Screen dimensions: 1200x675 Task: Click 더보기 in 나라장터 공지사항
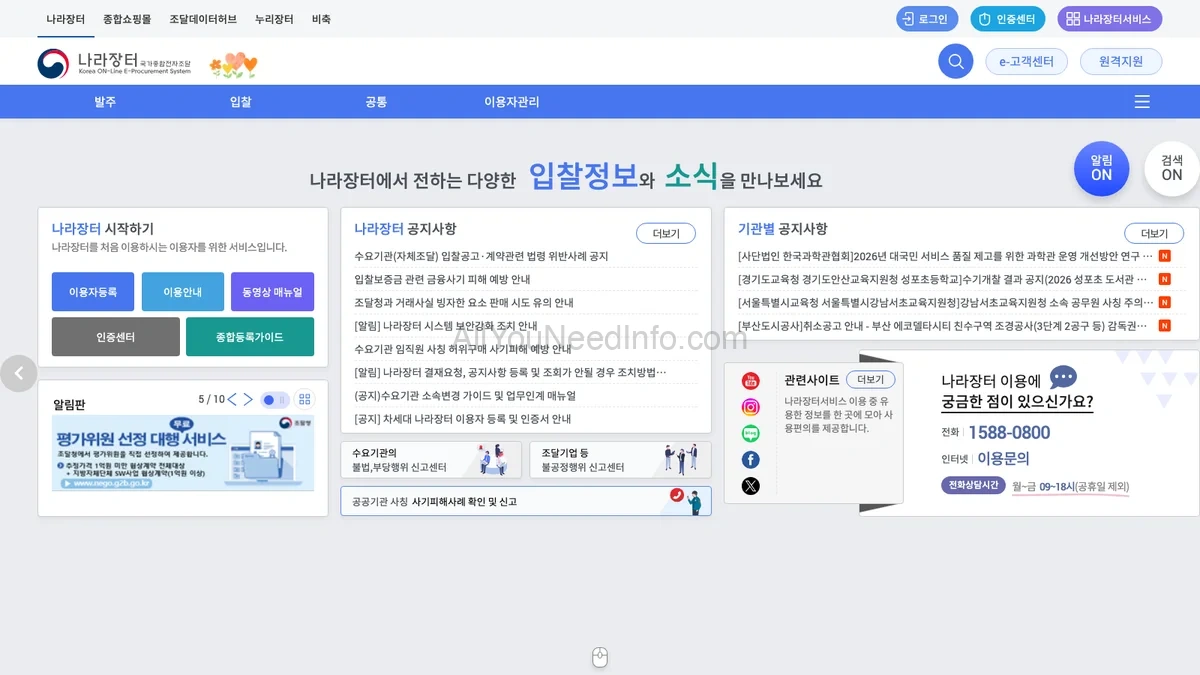tap(666, 233)
